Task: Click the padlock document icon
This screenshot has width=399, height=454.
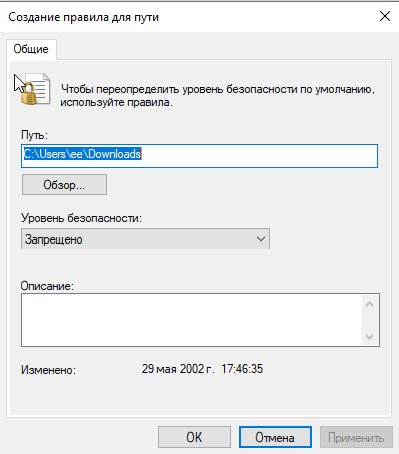Action: (x=35, y=89)
